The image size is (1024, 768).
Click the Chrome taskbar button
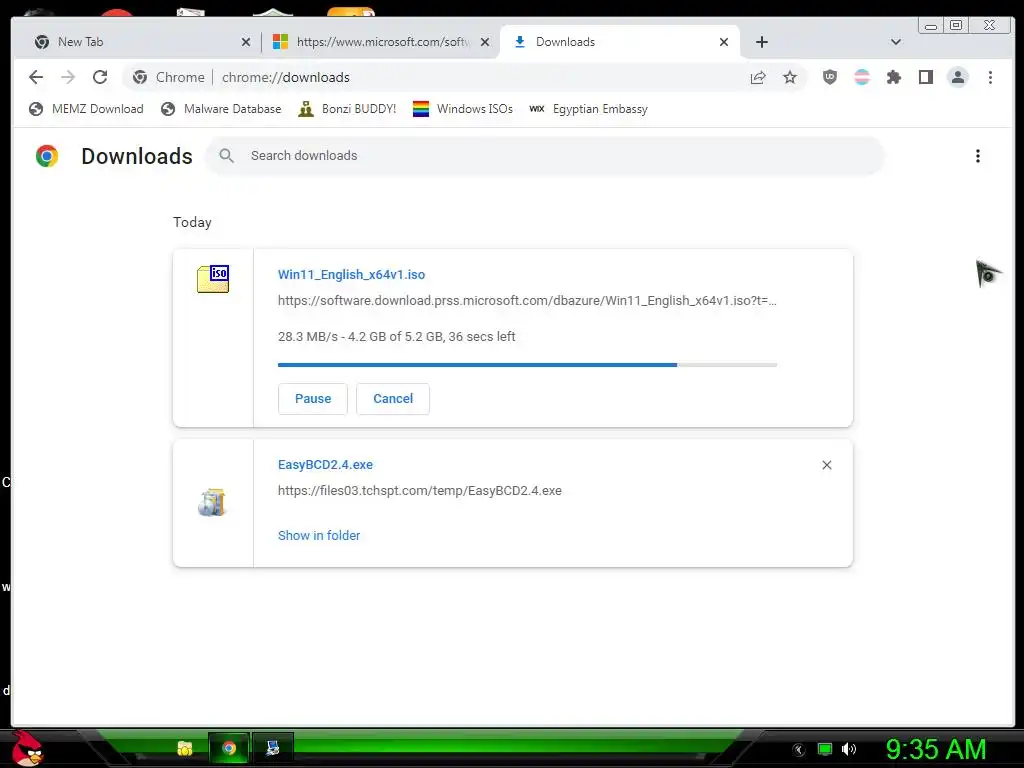click(229, 748)
